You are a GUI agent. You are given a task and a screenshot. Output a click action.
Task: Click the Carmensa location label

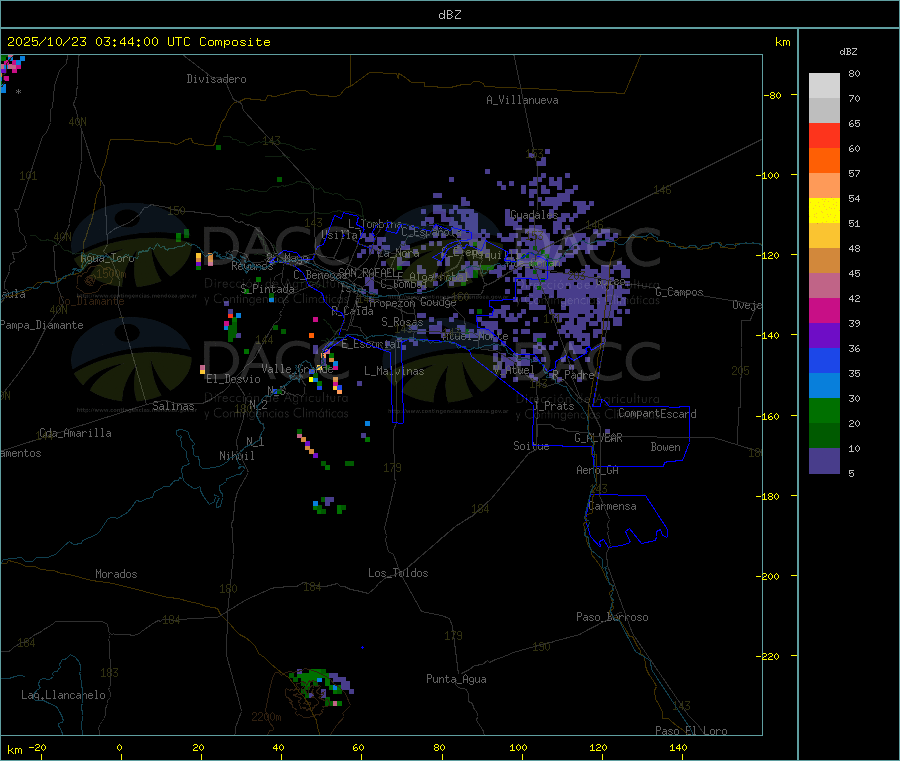(612, 506)
